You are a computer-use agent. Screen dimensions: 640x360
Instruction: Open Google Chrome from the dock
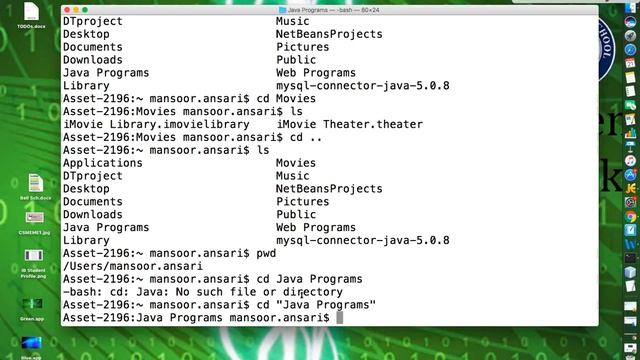point(630,217)
